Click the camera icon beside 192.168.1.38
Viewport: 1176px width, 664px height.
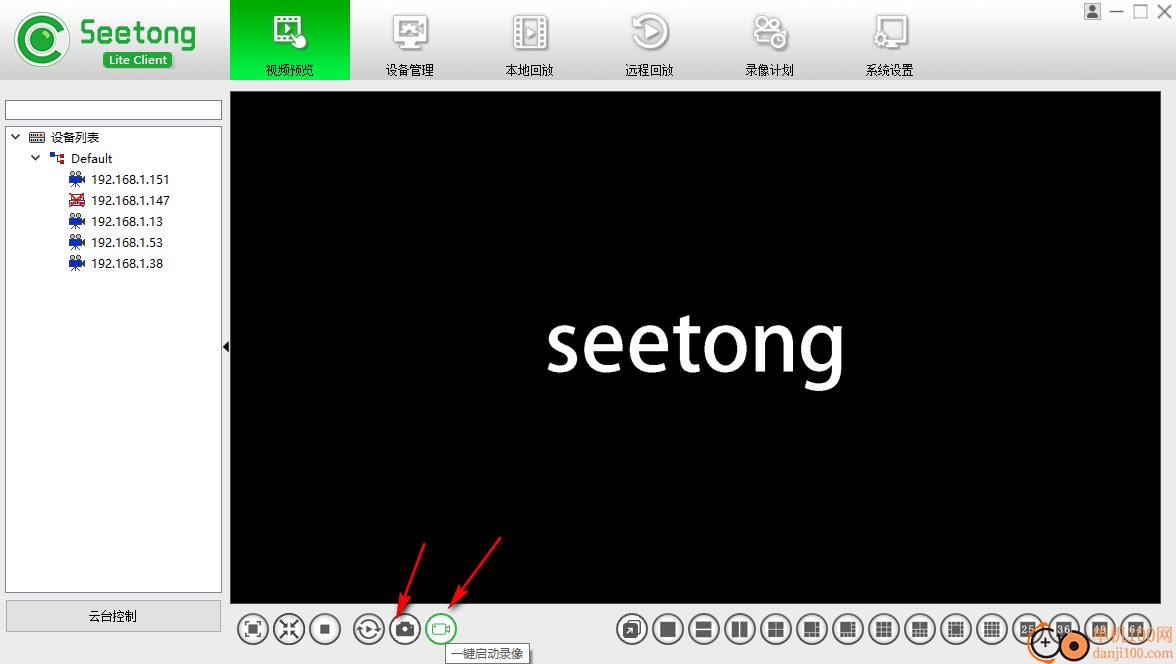pos(76,263)
